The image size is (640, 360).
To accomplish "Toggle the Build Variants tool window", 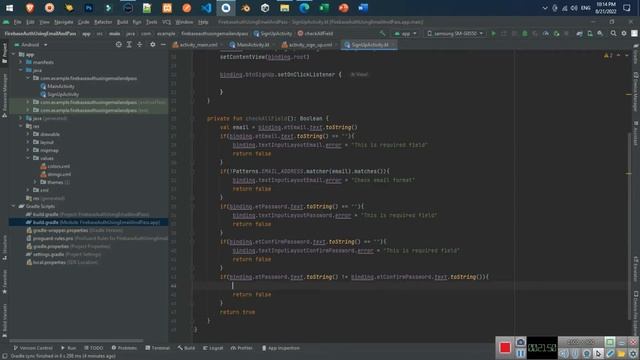I will pyautogui.click(x=4, y=320).
